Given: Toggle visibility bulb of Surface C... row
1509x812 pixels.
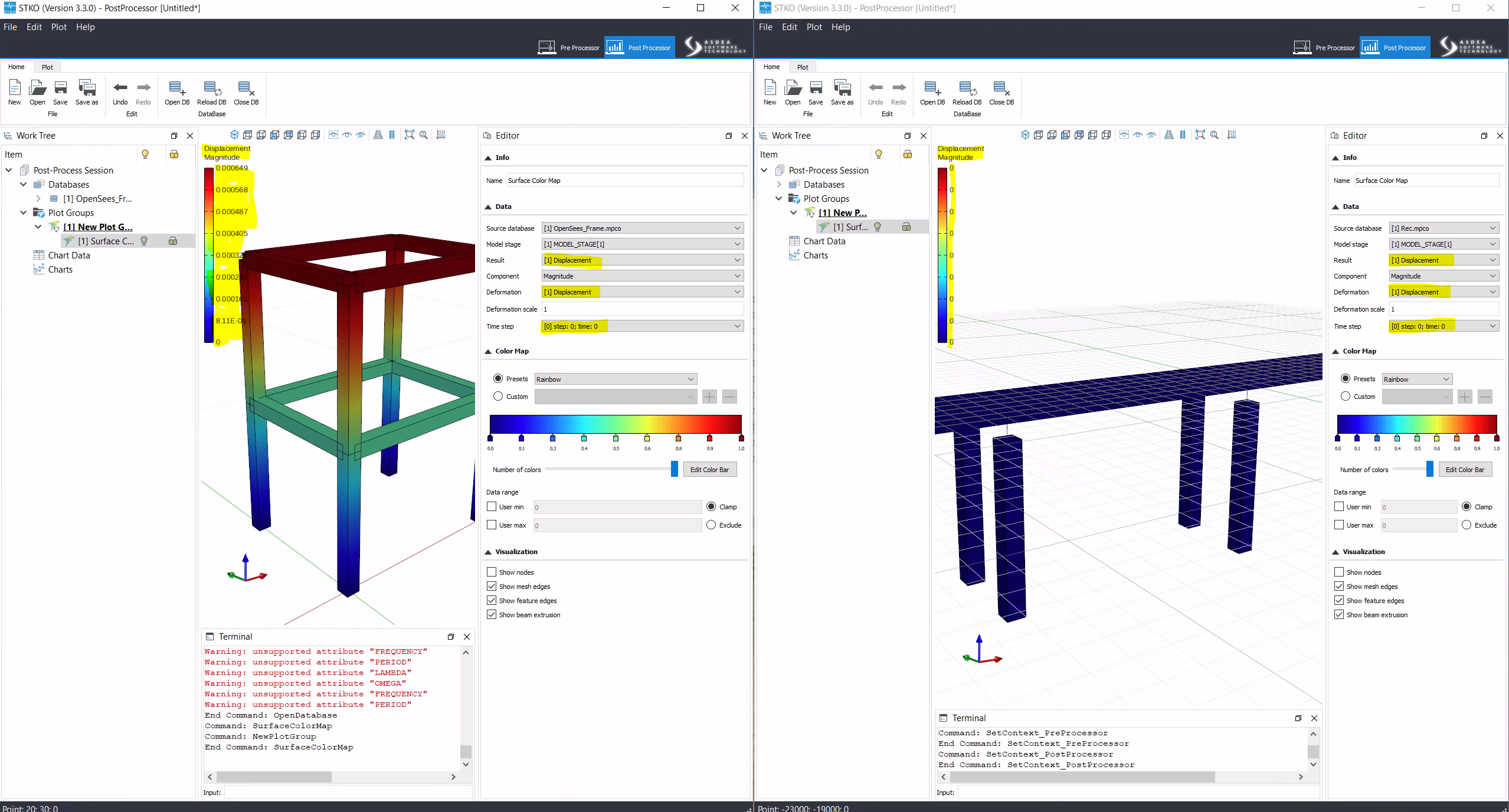Looking at the screenshot, I should (144, 241).
